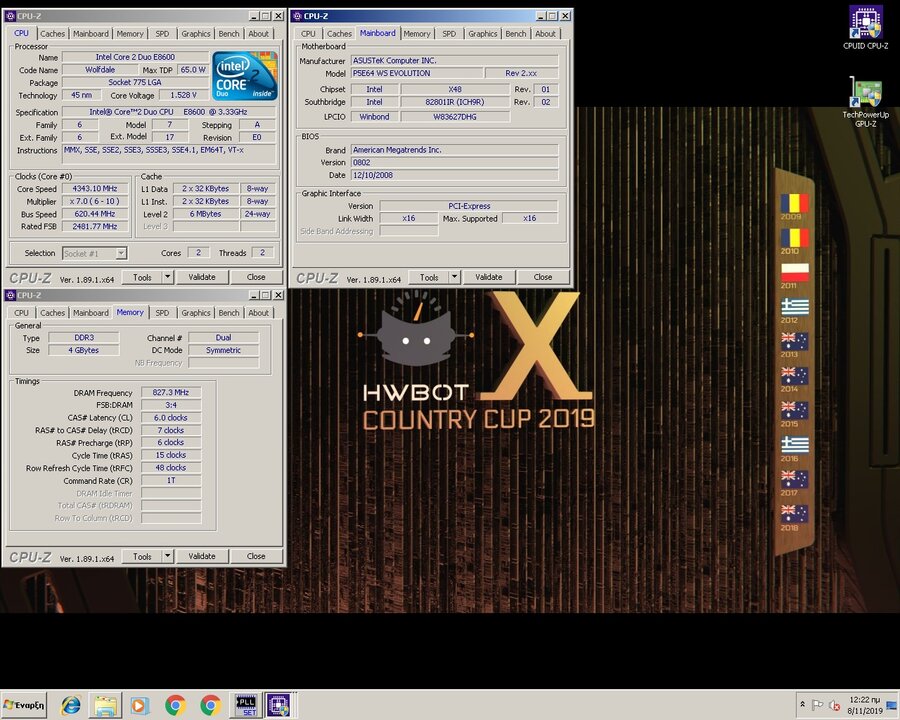This screenshot has height=720, width=900.
Task: Switch to About tab in Mainboard window
Action: click(545, 33)
